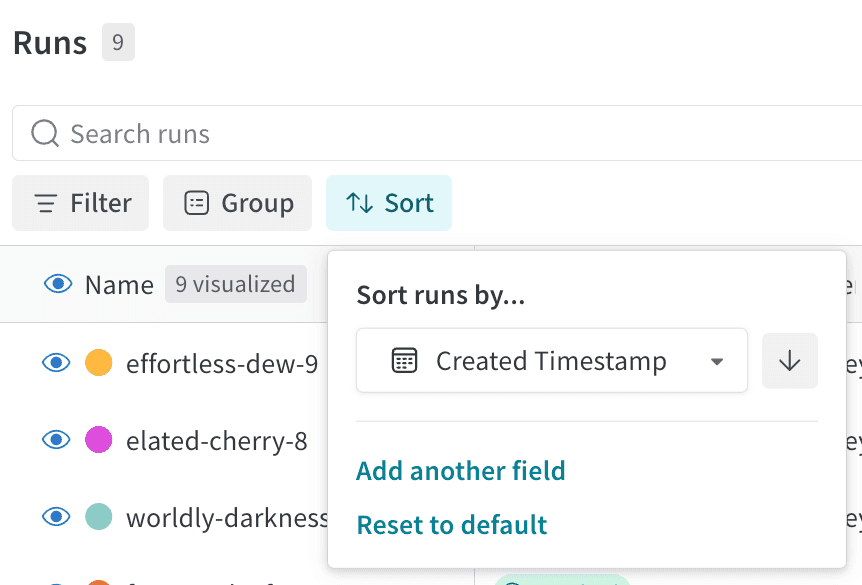The height and width of the screenshot is (585, 862).
Task: Hide the effortless-dew-9 run
Action: point(56,363)
